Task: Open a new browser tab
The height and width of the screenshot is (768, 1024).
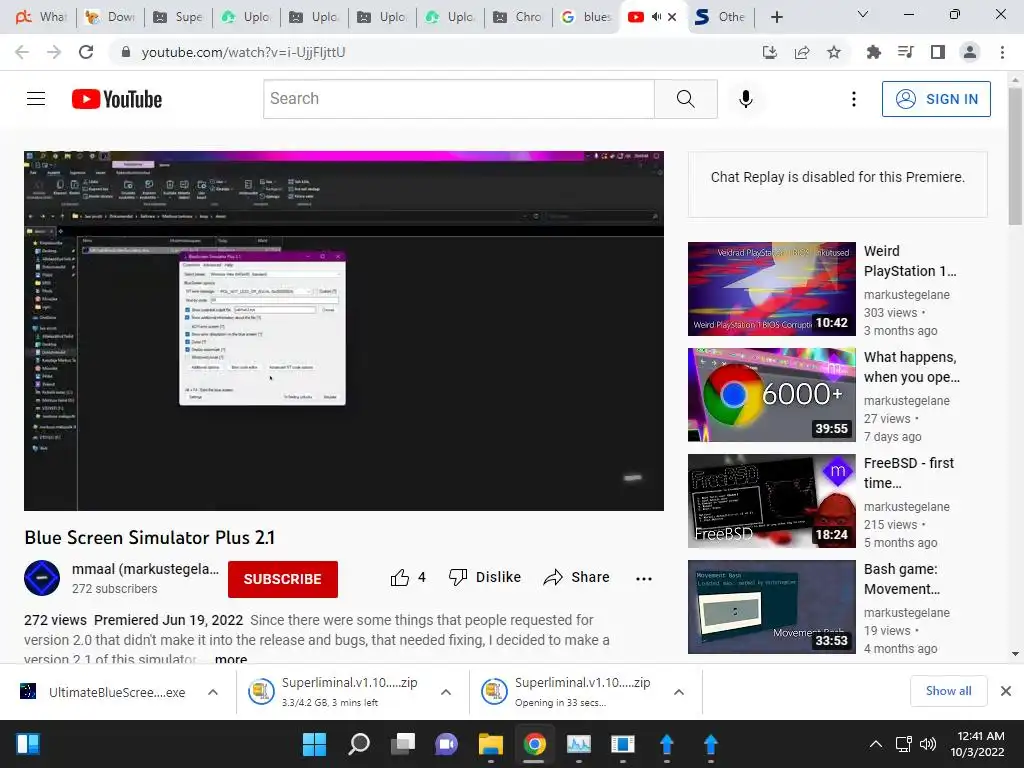Action: click(x=776, y=17)
